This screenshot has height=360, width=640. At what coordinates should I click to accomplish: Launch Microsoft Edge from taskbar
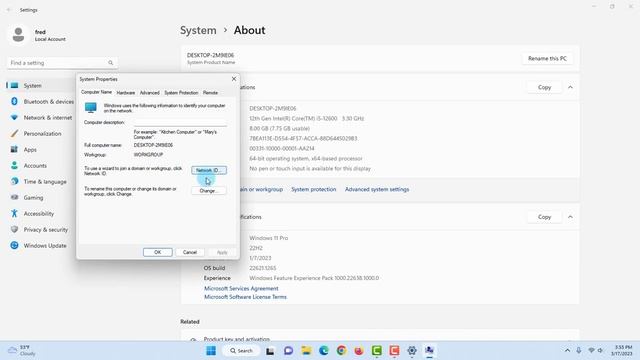pyautogui.click(x=324, y=351)
